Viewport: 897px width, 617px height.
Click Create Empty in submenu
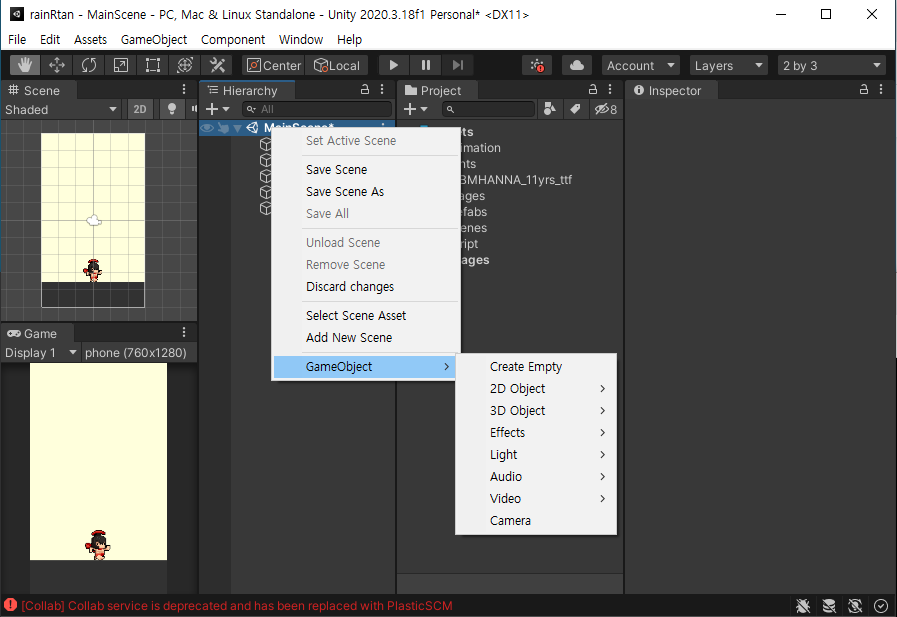coord(536,367)
